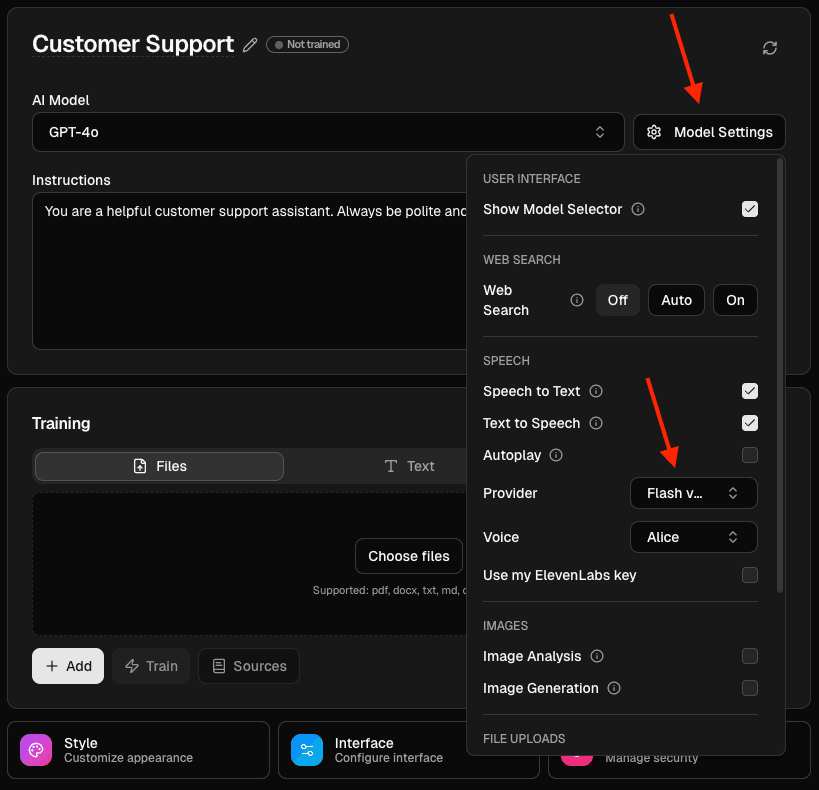Disable the Text to Speech checkbox
Screen dimensions: 819x790
[x=750, y=423]
